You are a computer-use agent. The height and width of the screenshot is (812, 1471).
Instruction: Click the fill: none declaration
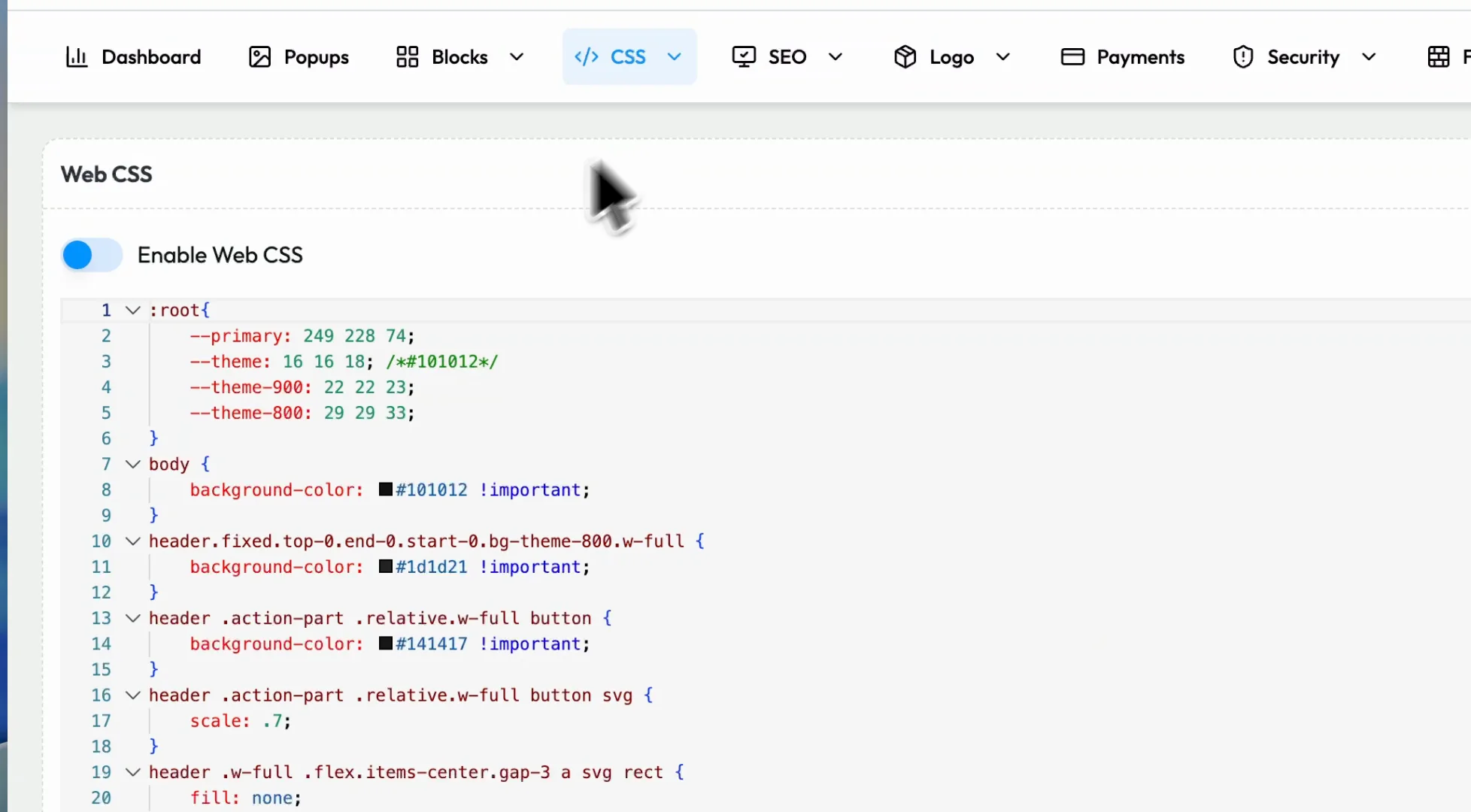pyautogui.click(x=246, y=798)
